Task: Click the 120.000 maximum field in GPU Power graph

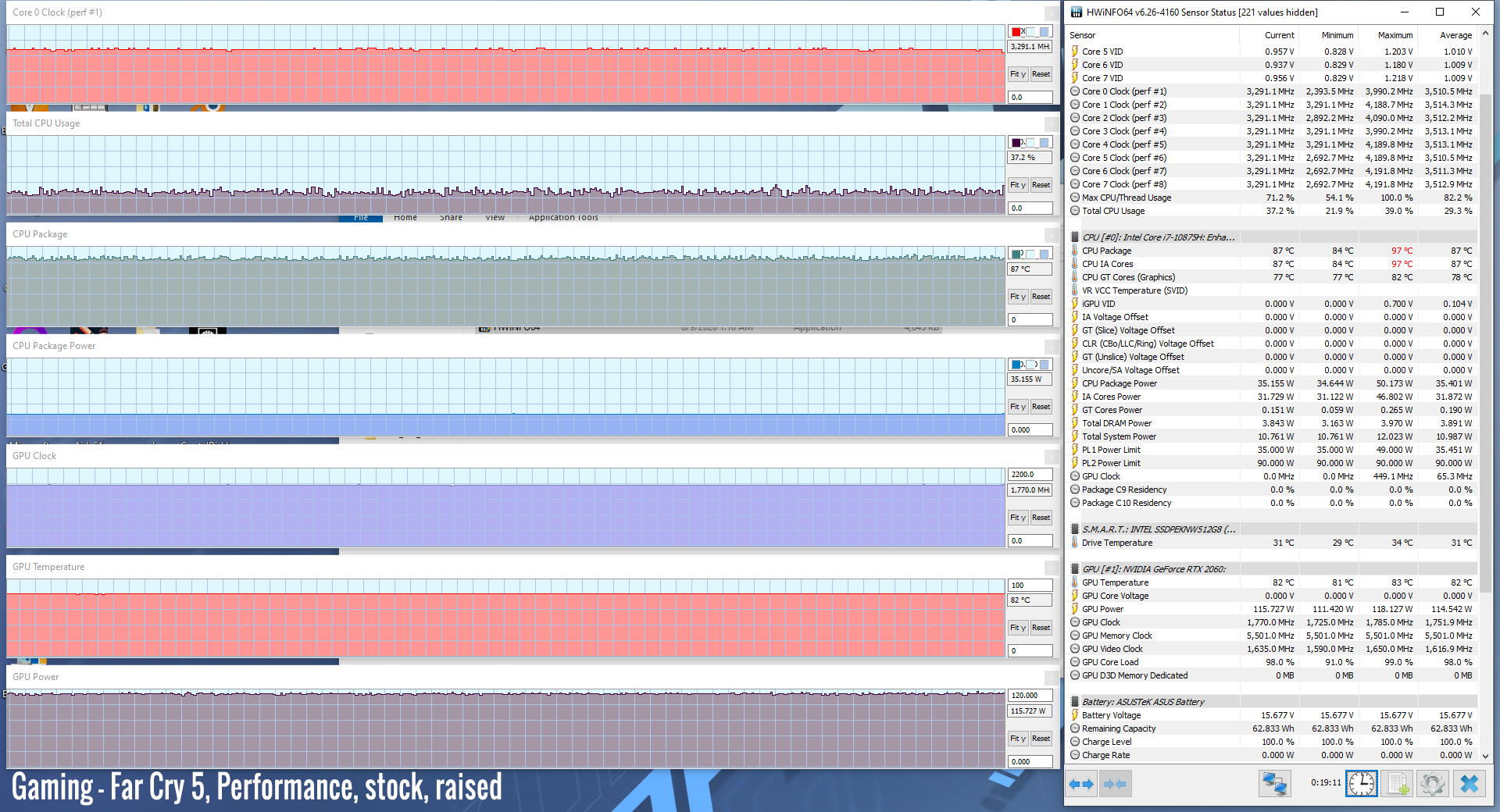Action: [x=1030, y=696]
